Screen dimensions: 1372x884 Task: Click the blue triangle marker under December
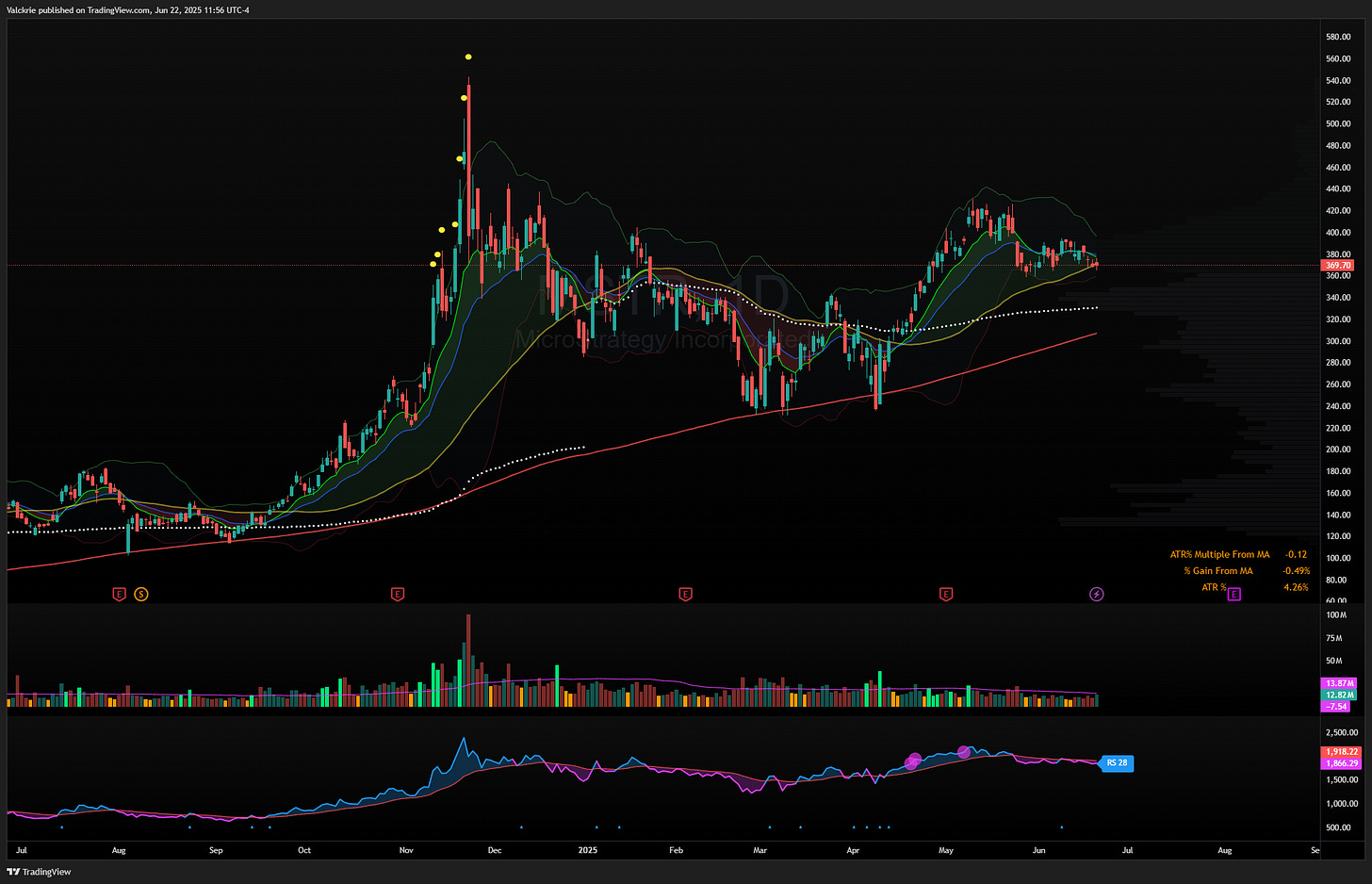point(521,827)
